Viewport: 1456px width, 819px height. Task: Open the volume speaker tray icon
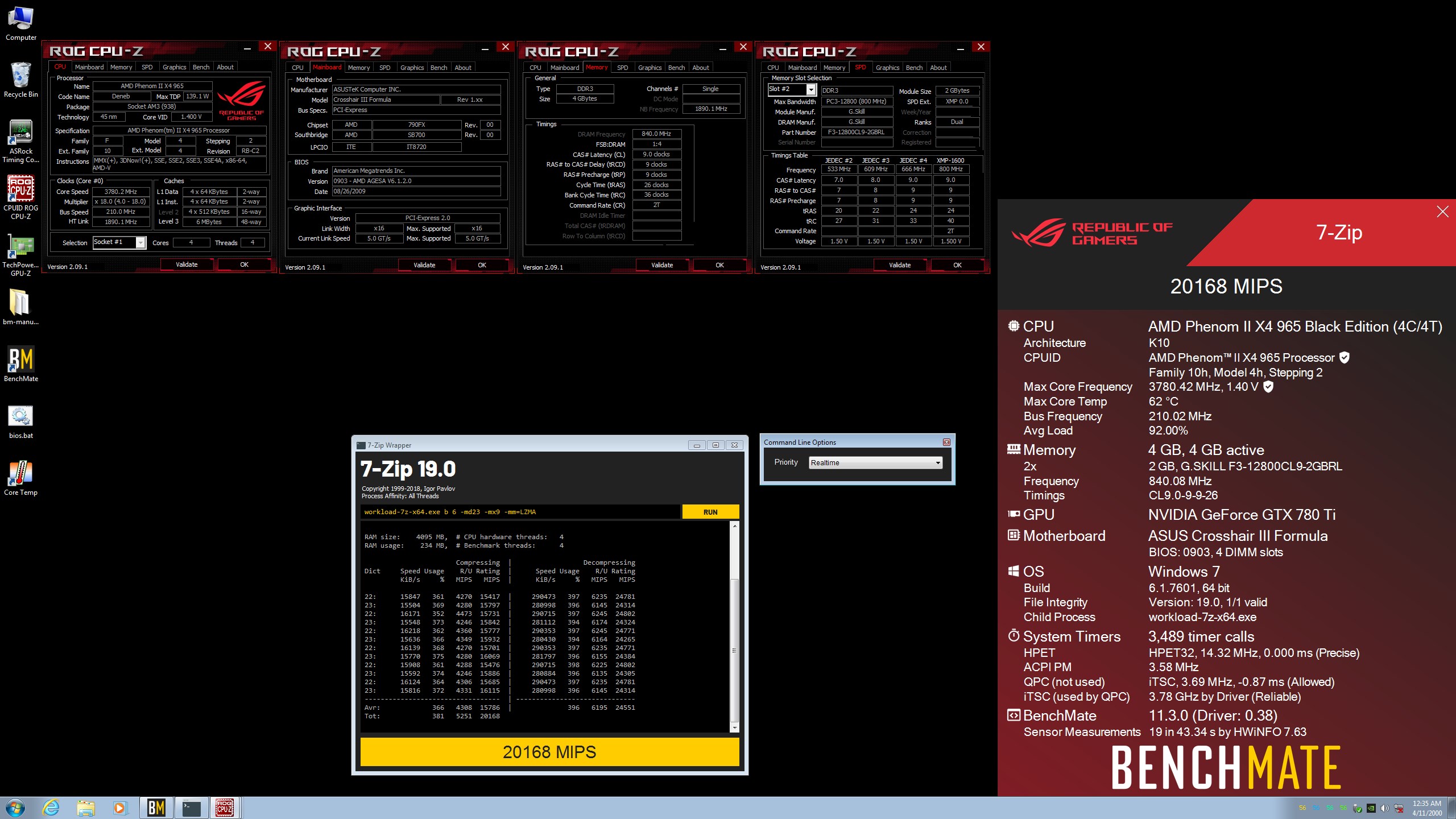pos(1385,808)
